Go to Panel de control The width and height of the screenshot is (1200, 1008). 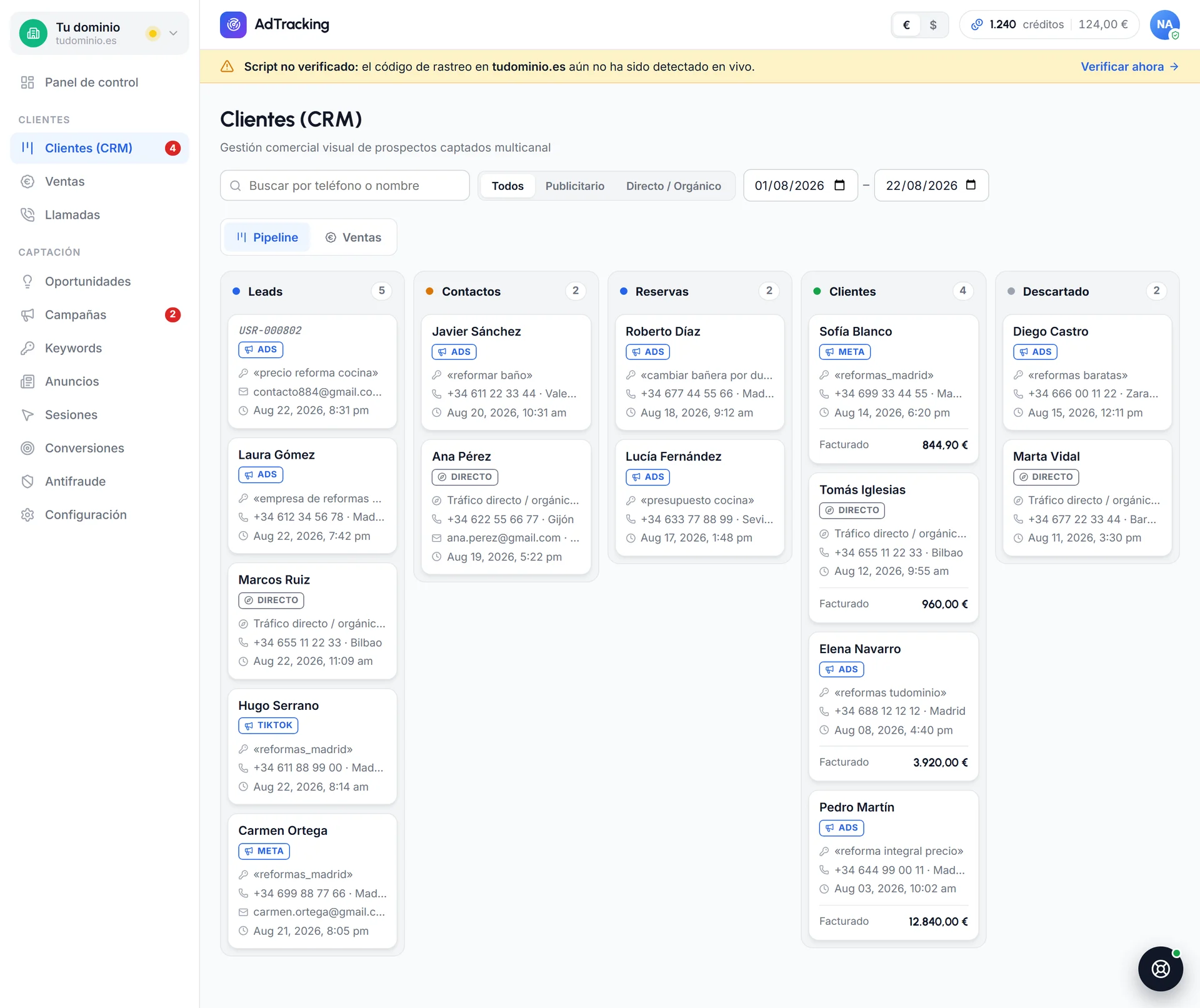click(x=99, y=82)
